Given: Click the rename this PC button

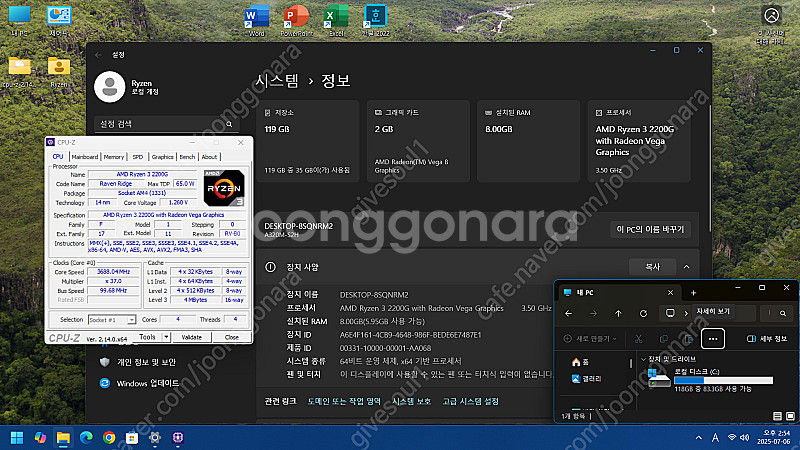Looking at the screenshot, I should click(x=651, y=230).
